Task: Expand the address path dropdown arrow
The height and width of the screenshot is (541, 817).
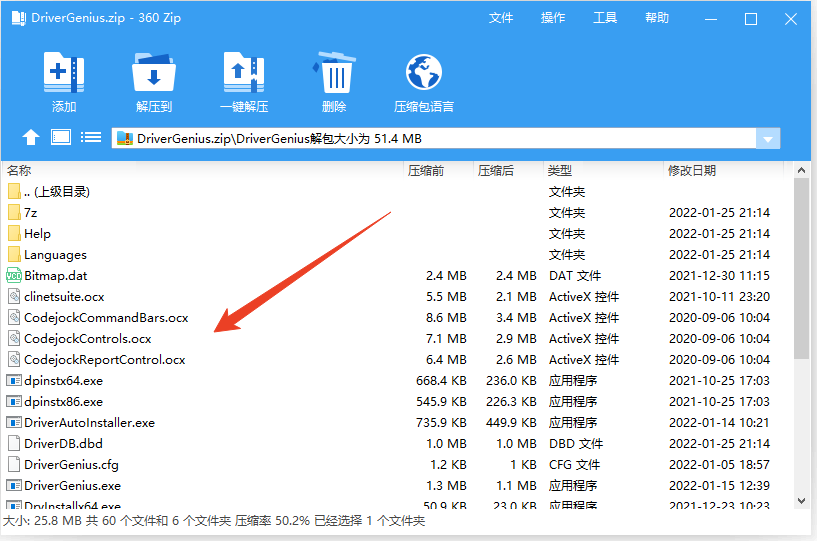Action: [x=768, y=139]
